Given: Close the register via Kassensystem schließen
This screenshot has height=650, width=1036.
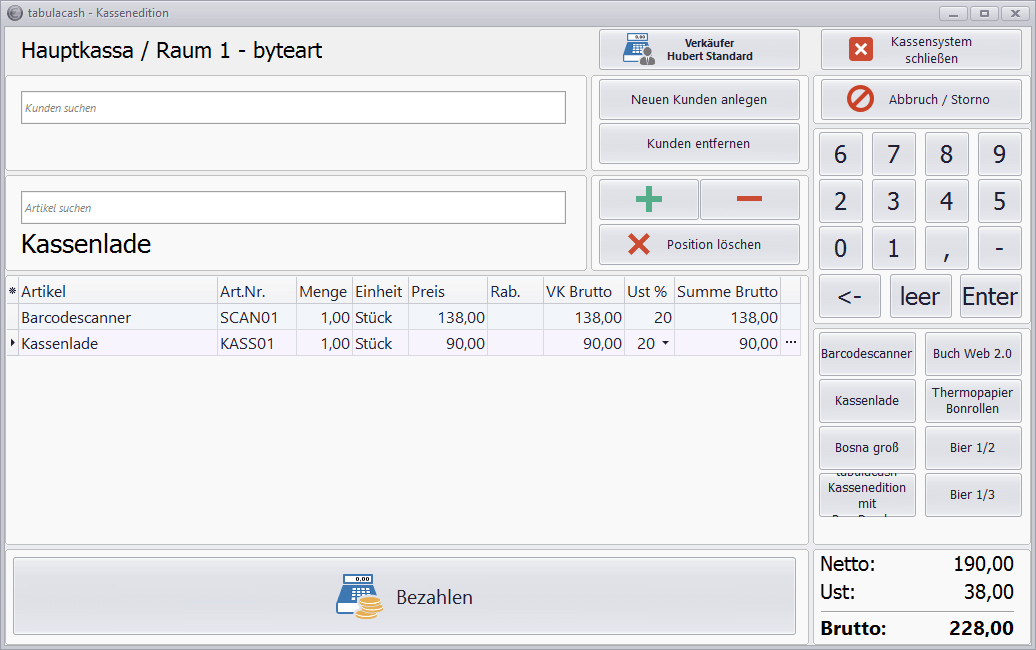Looking at the screenshot, I should point(921,50).
